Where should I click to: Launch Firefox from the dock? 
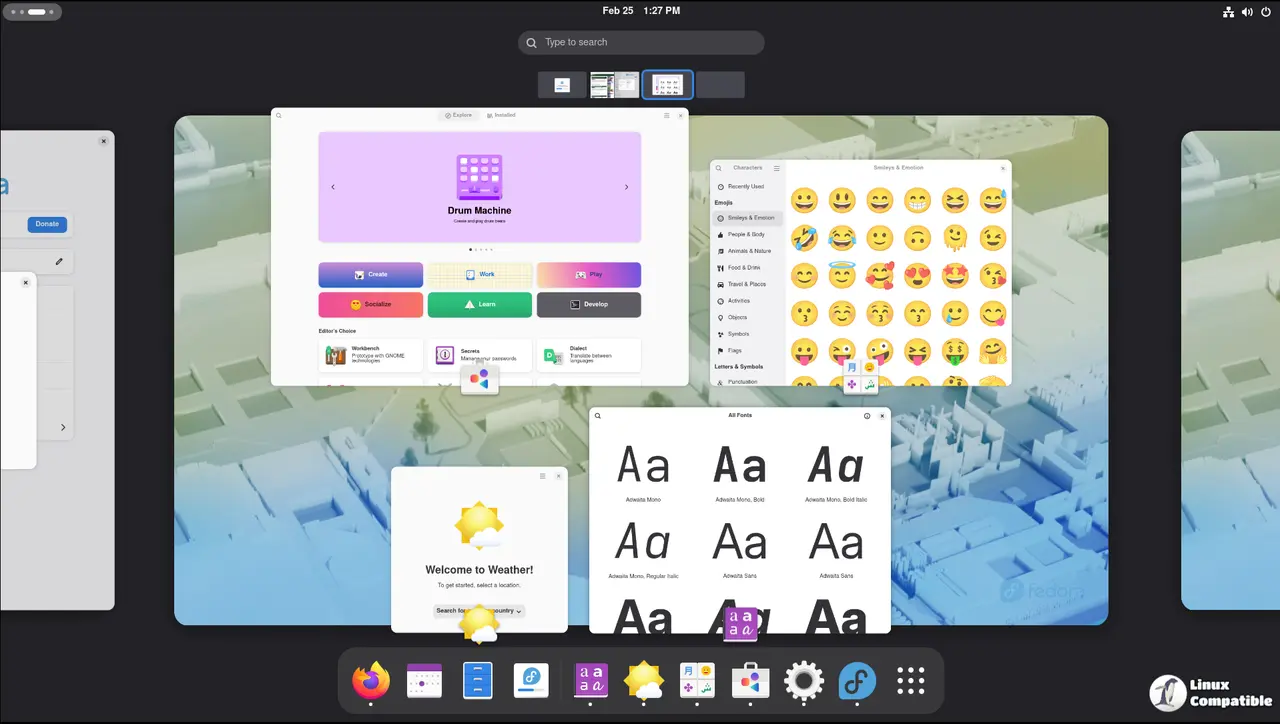tap(371, 681)
